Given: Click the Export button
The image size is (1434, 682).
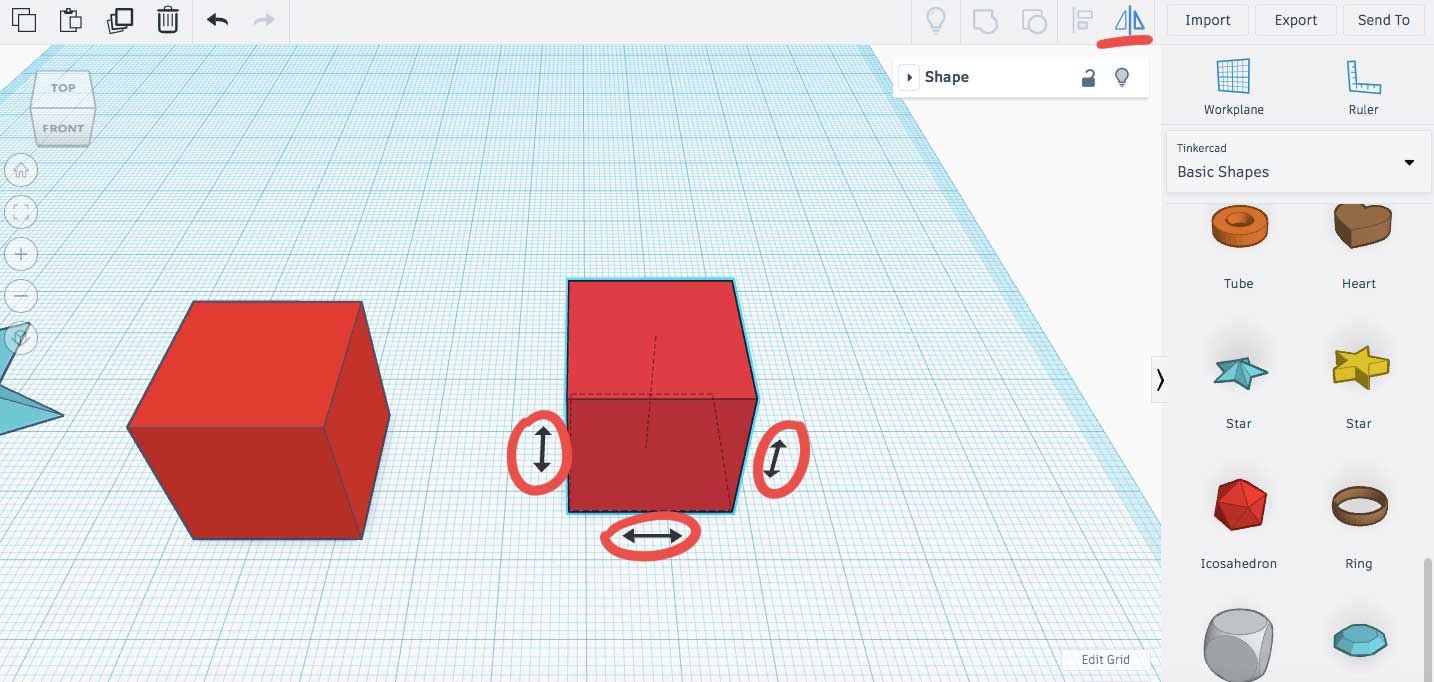Looking at the screenshot, I should [x=1296, y=20].
